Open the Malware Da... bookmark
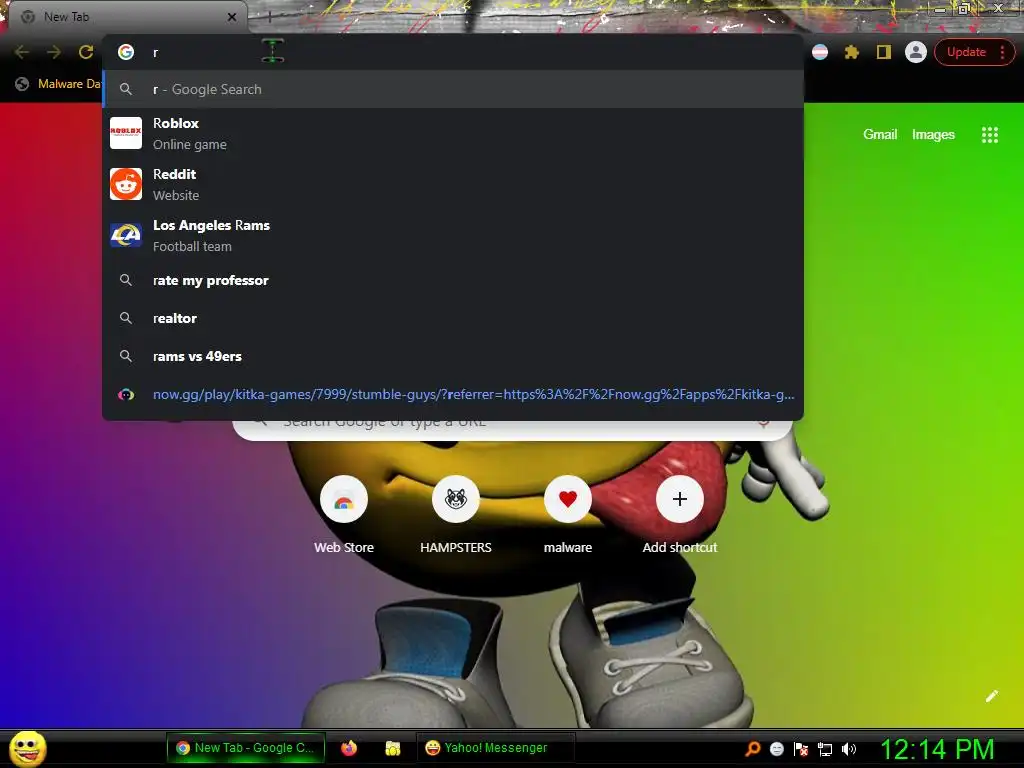The image size is (1024, 768). [x=58, y=84]
